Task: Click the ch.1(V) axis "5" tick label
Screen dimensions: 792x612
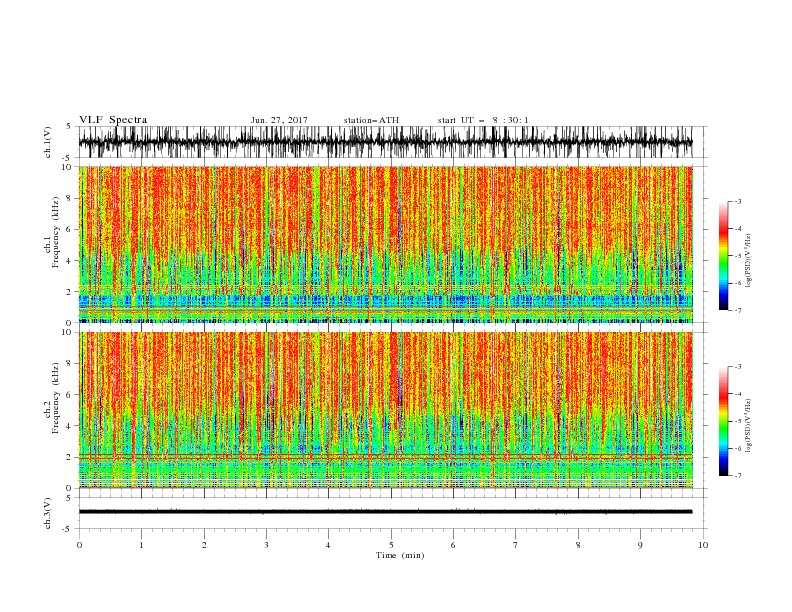Action: [x=69, y=126]
